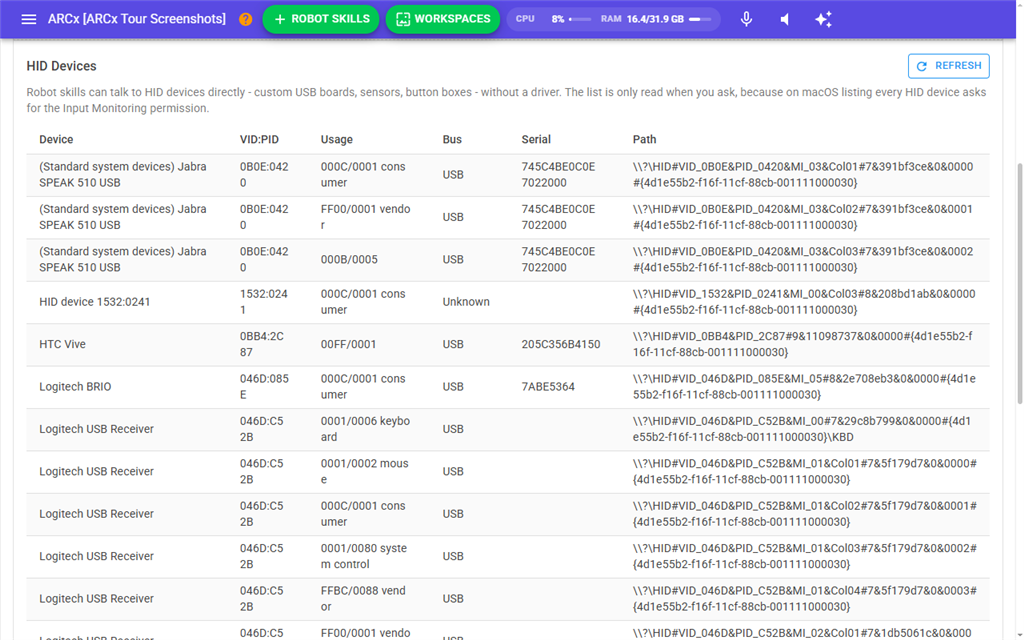The height and width of the screenshot is (640, 1024).
Task: Click the ARCx Tour Screenshots title
Action: click(x=136, y=19)
